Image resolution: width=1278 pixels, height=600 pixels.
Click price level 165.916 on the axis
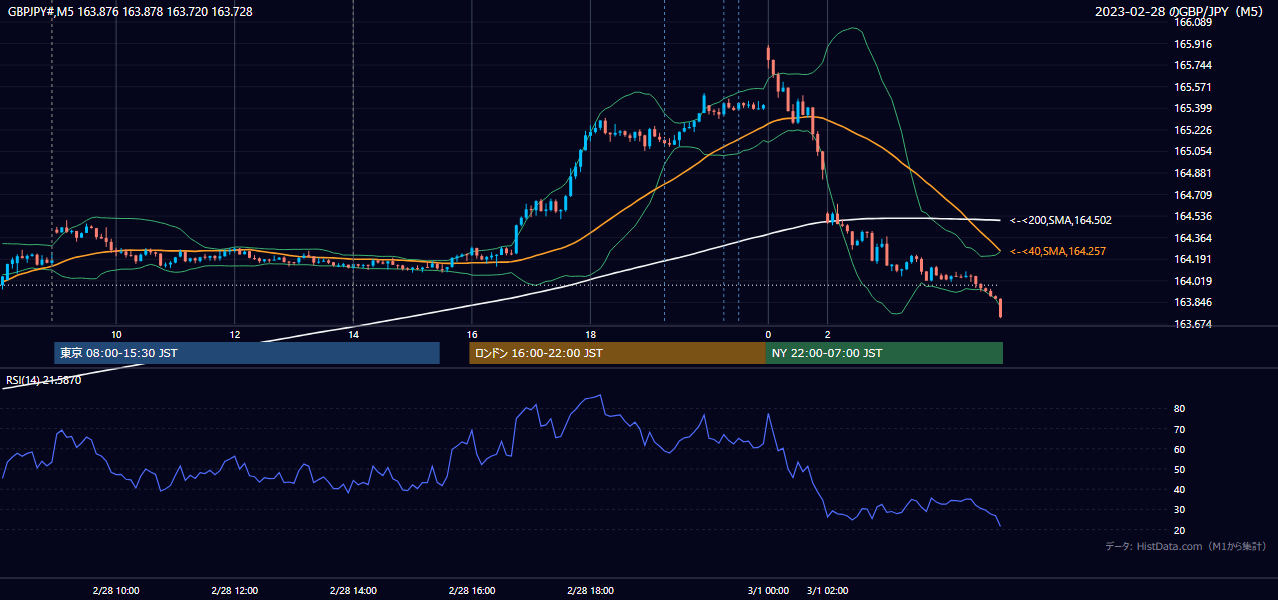(1193, 44)
